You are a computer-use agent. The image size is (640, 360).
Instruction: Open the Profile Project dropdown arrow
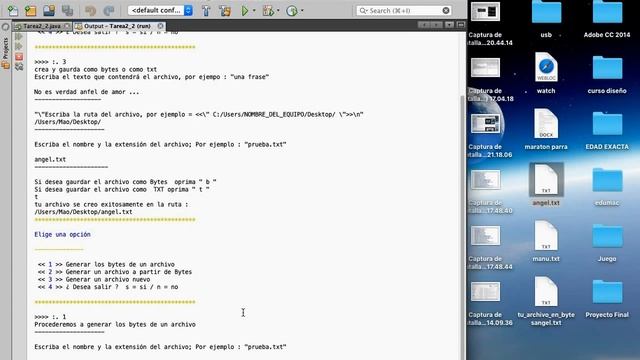[x=302, y=11]
